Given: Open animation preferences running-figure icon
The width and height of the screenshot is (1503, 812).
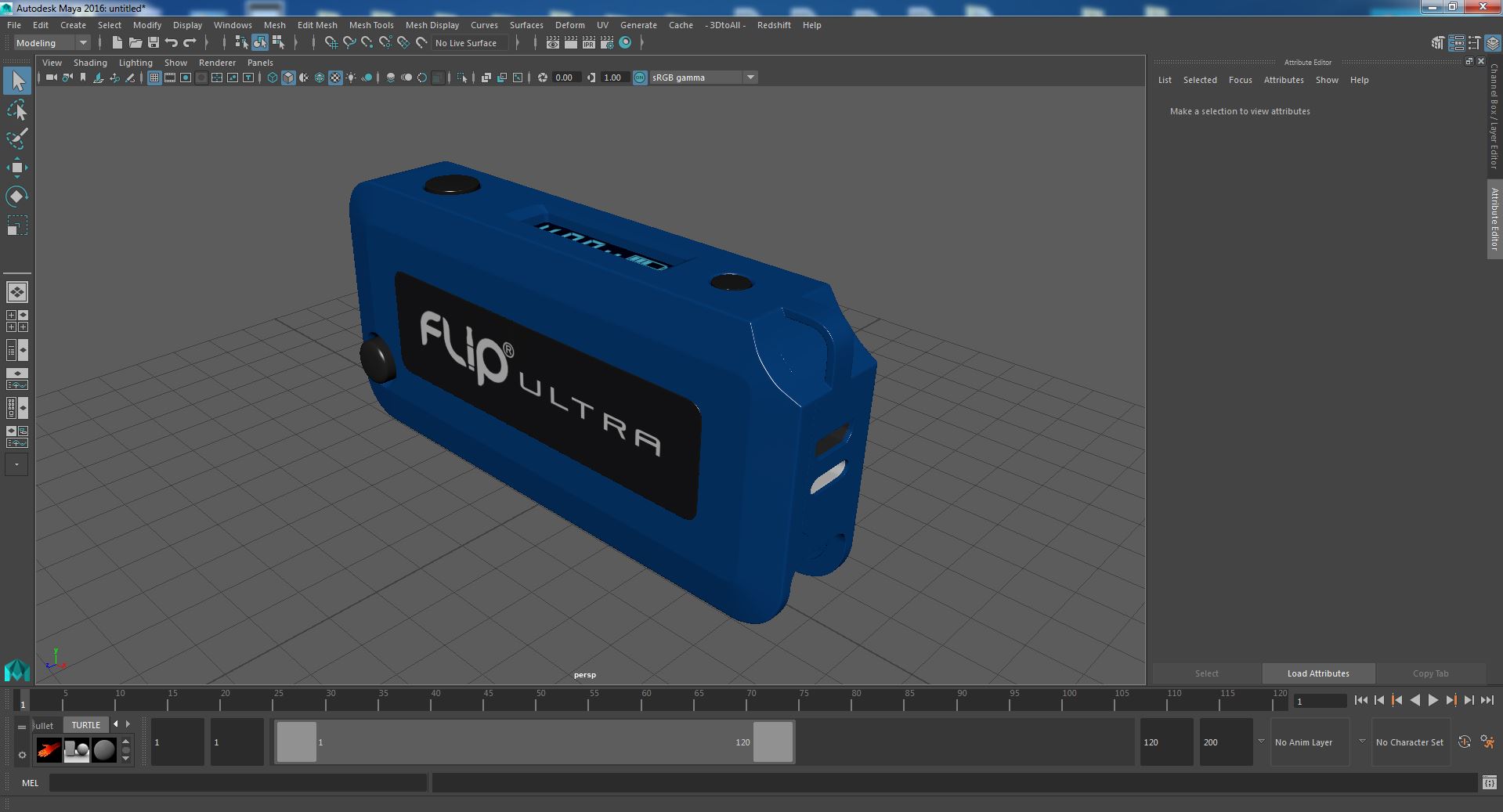Looking at the screenshot, I should pyautogui.click(x=1488, y=742).
